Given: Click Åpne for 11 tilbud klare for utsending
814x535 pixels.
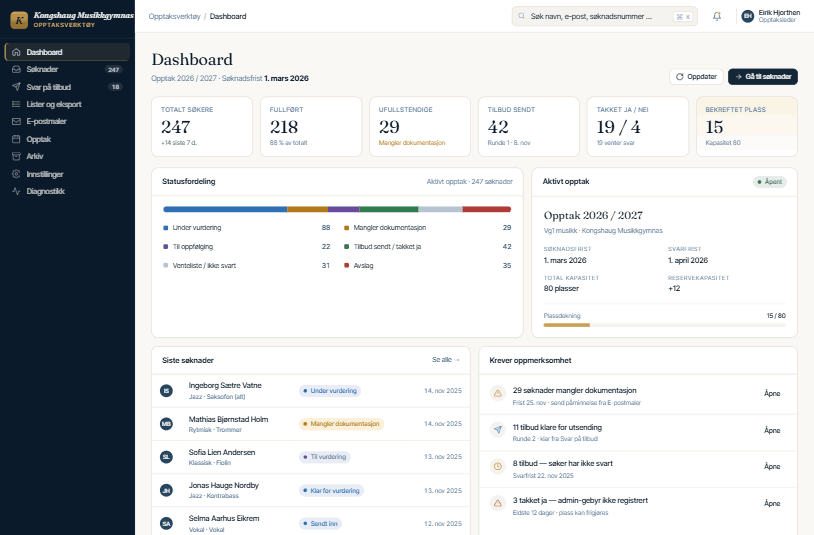Looking at the screenshot, I should pos(772,430).
